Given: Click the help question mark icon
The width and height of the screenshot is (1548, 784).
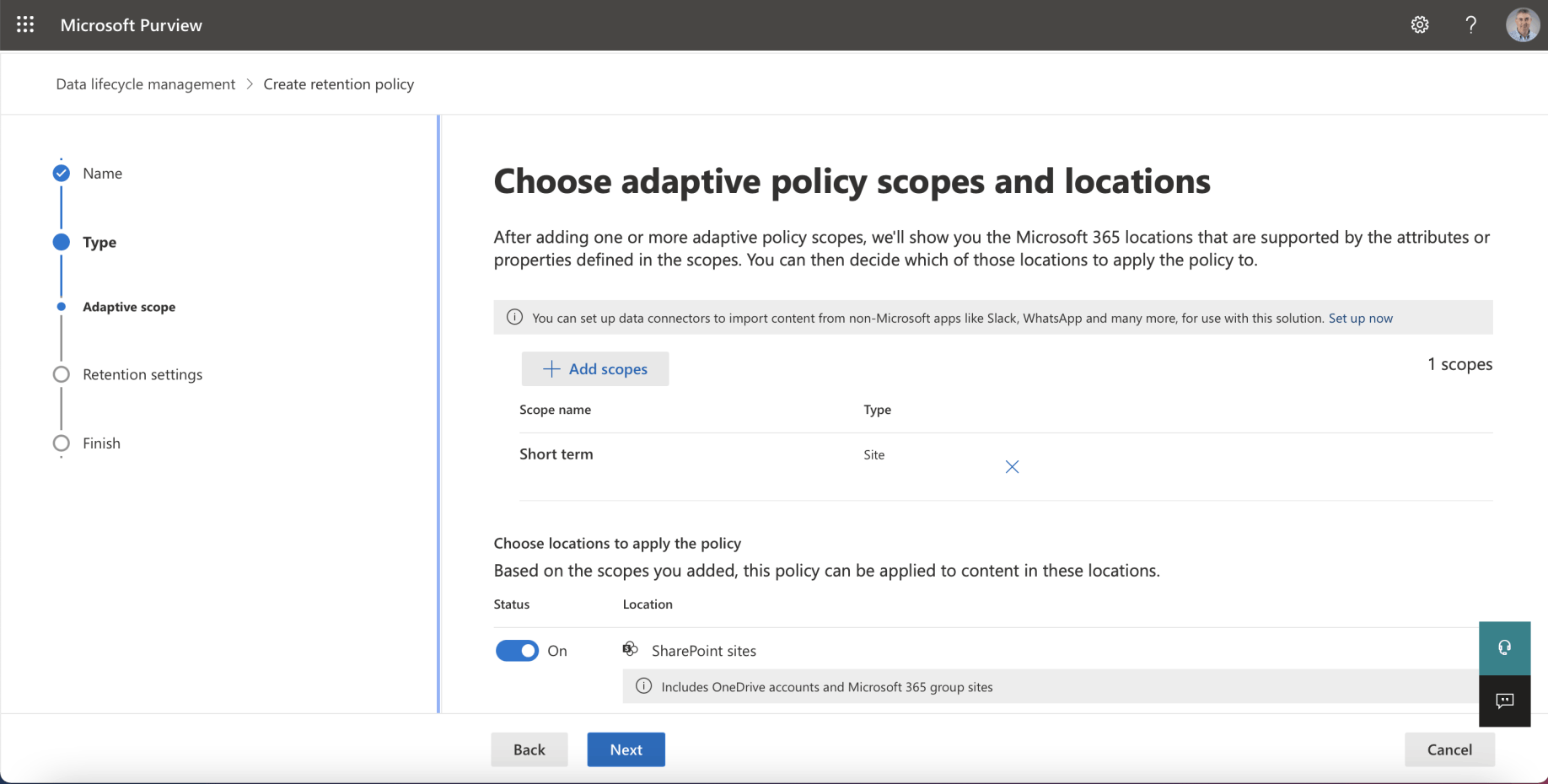Looking at the screenshot, I should [1470, 24].
